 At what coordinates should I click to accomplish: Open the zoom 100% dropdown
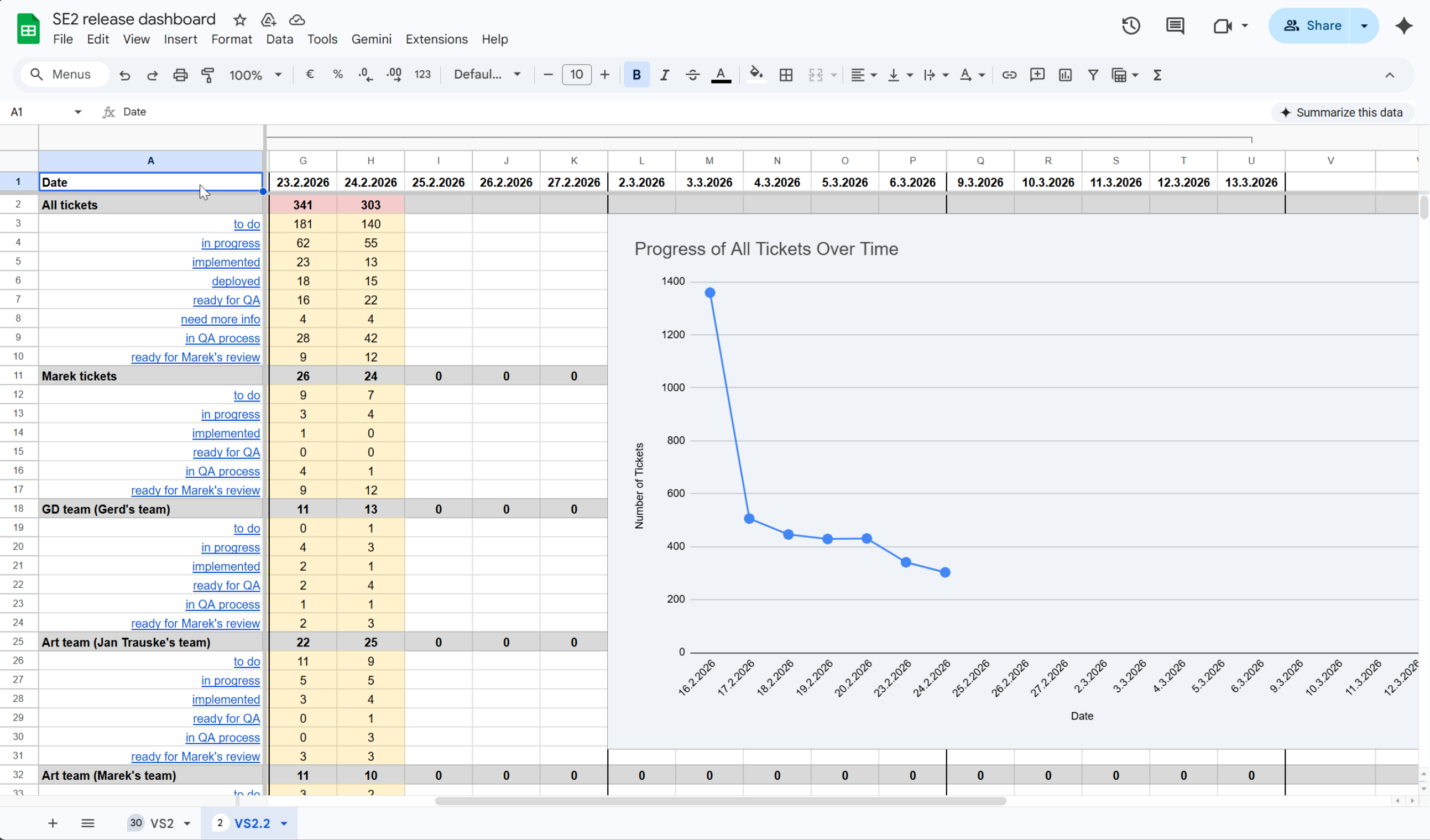pos(255,75)
